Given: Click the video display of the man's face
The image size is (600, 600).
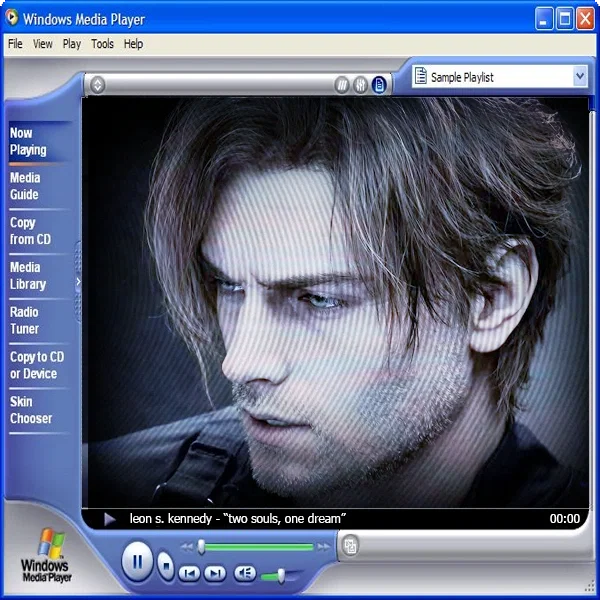Looking at the screenshot, I should point(336,302).
